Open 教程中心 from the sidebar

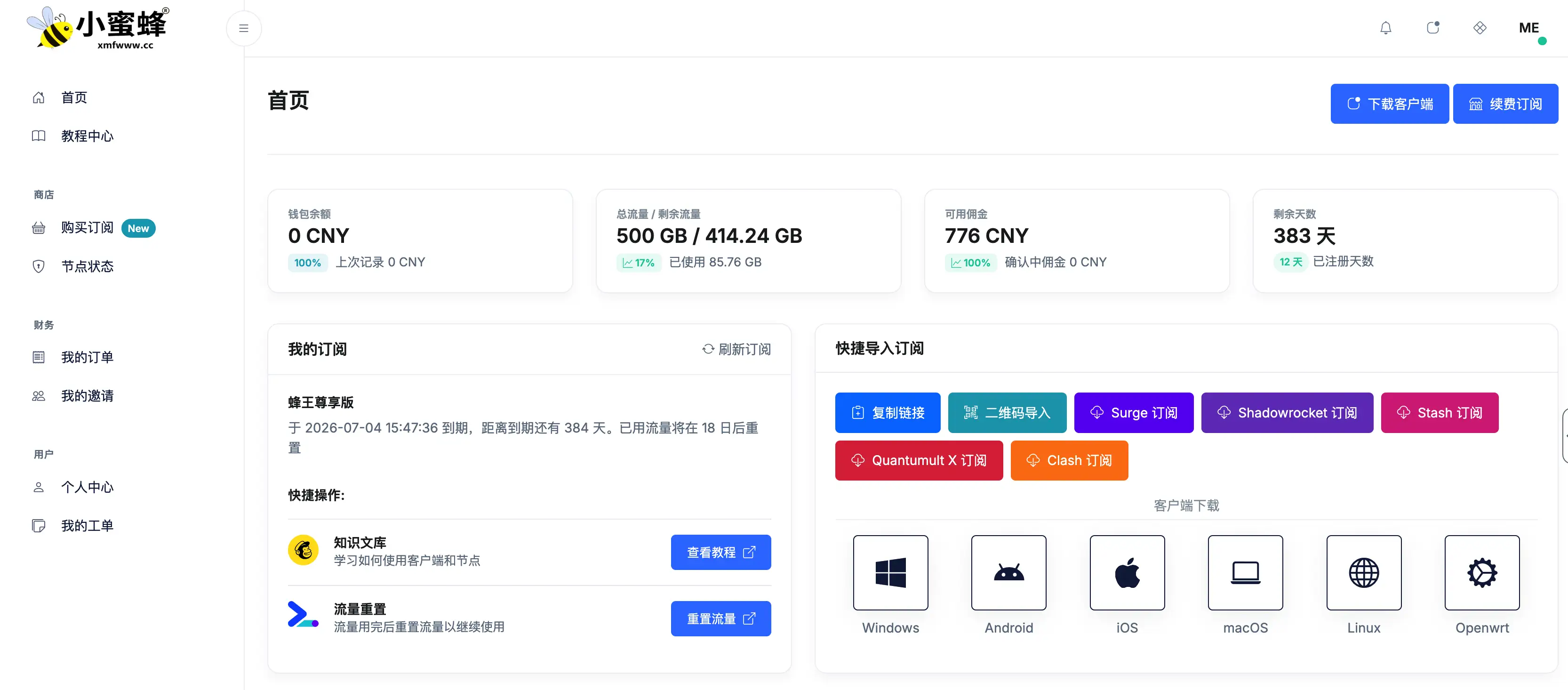tap(87, 136)
